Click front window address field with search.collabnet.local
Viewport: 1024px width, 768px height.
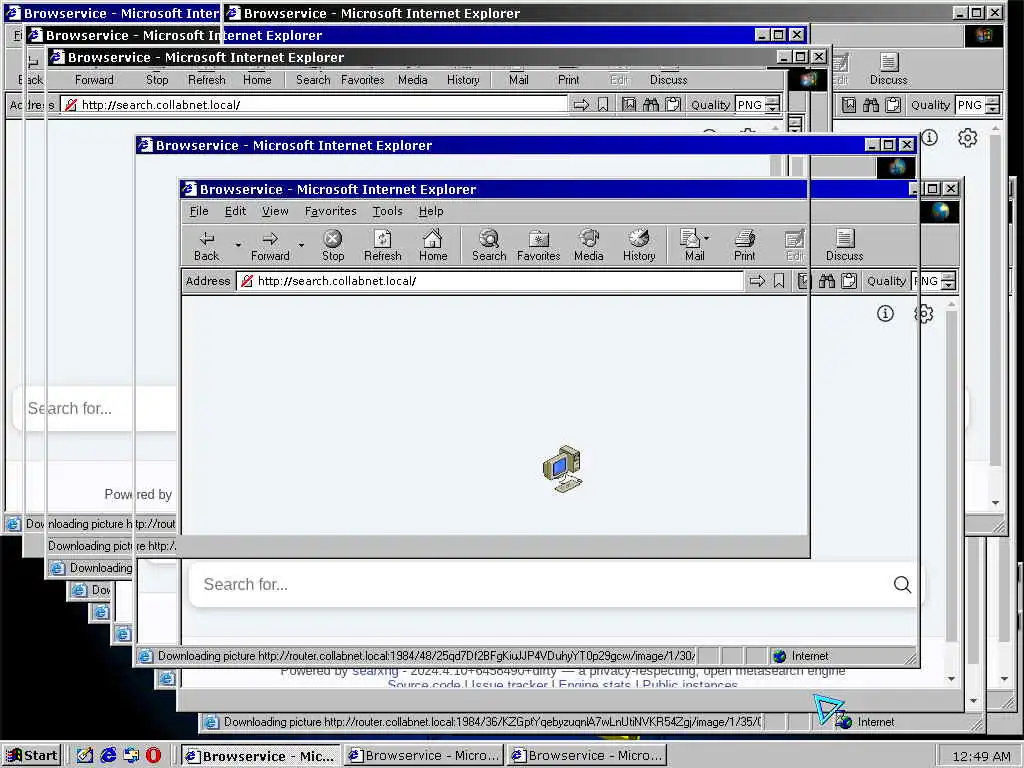pyautogui.click(x=490, y=281)
